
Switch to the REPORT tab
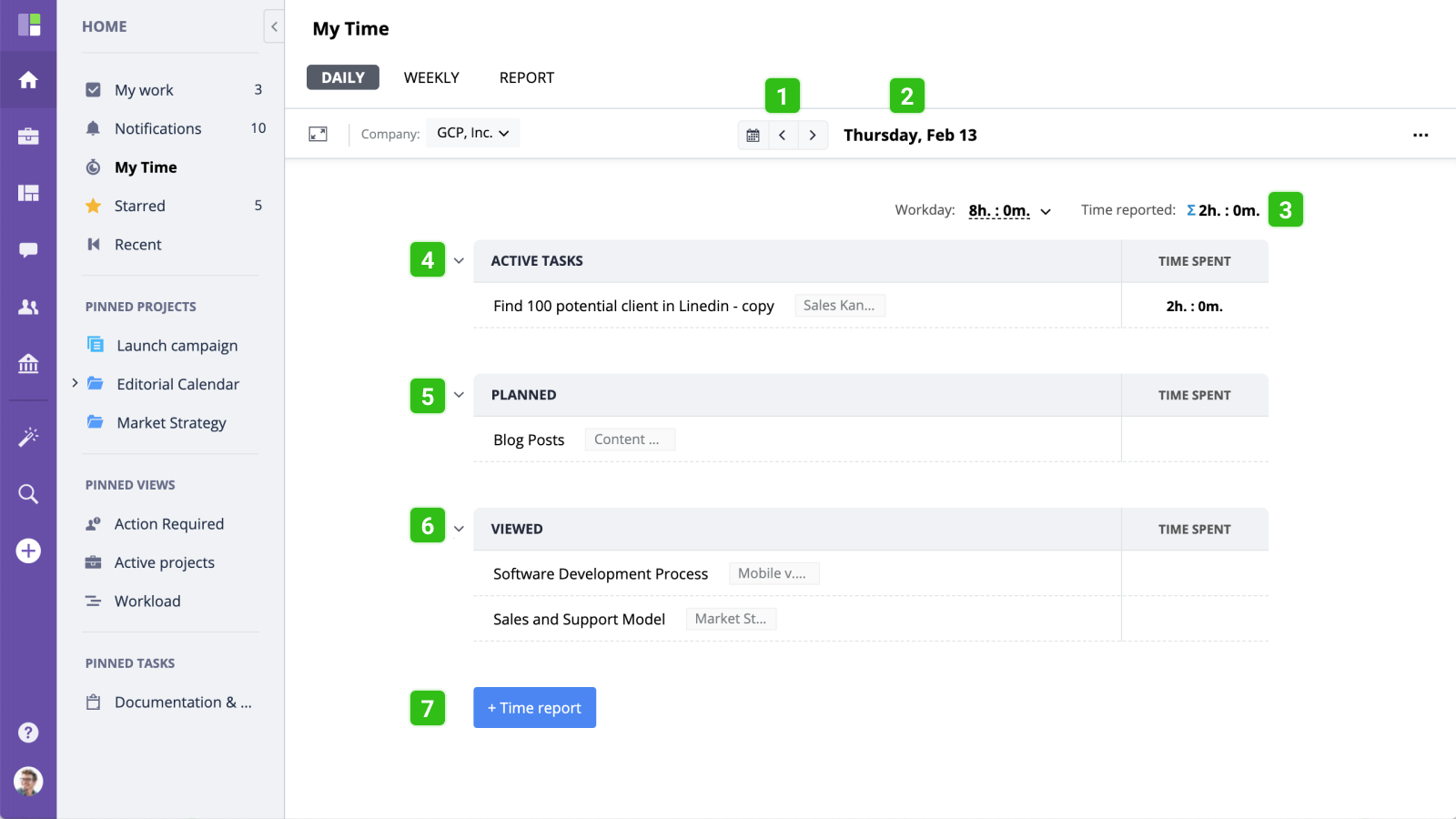[527, 77]
